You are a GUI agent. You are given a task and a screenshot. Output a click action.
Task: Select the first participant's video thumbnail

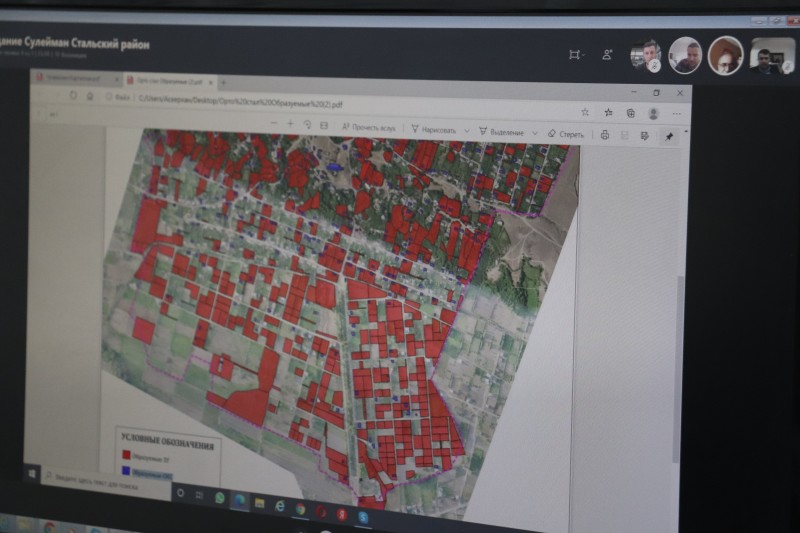point(646,55)
